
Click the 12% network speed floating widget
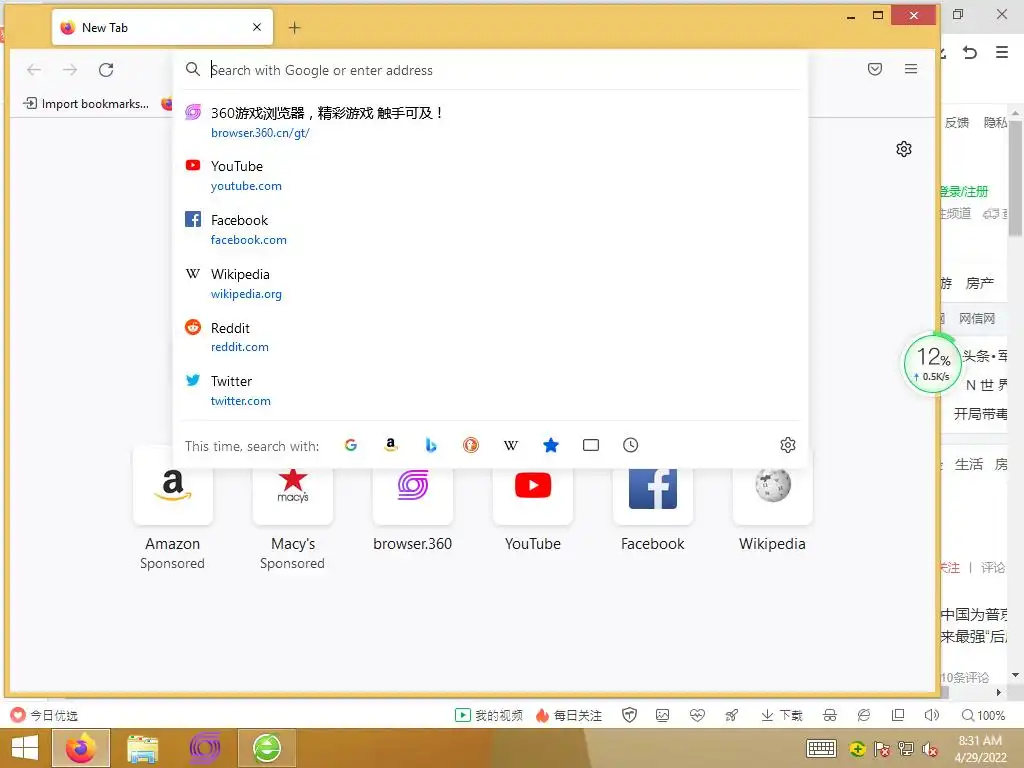click(x=933, y=364)
